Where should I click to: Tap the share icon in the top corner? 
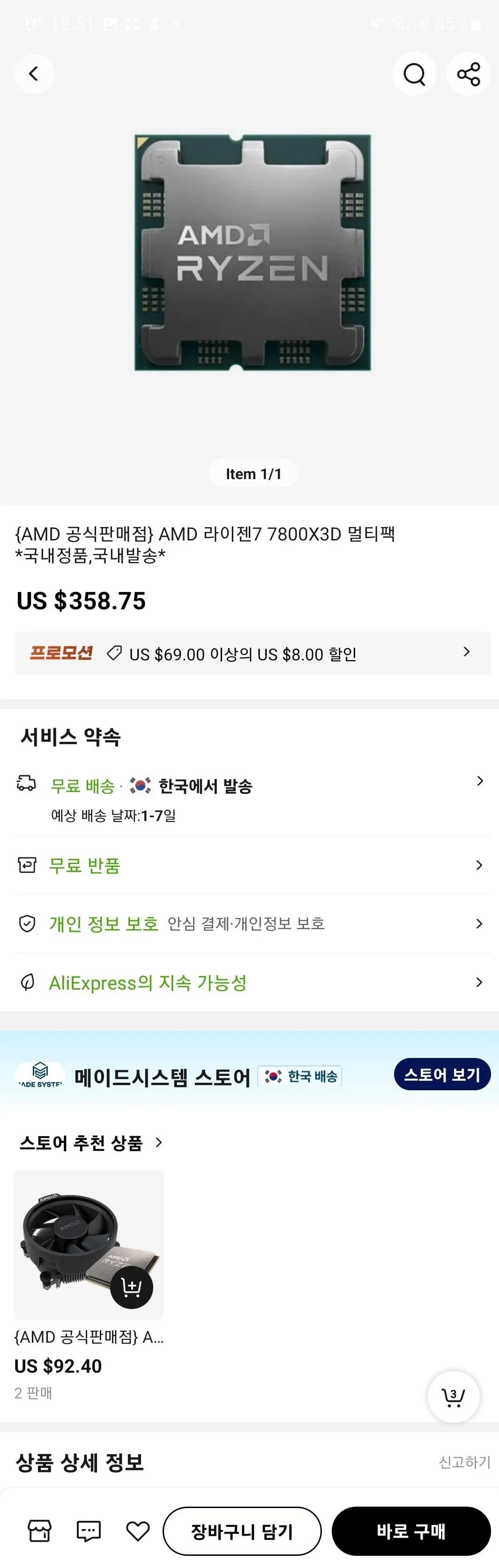tap(468, 74)
